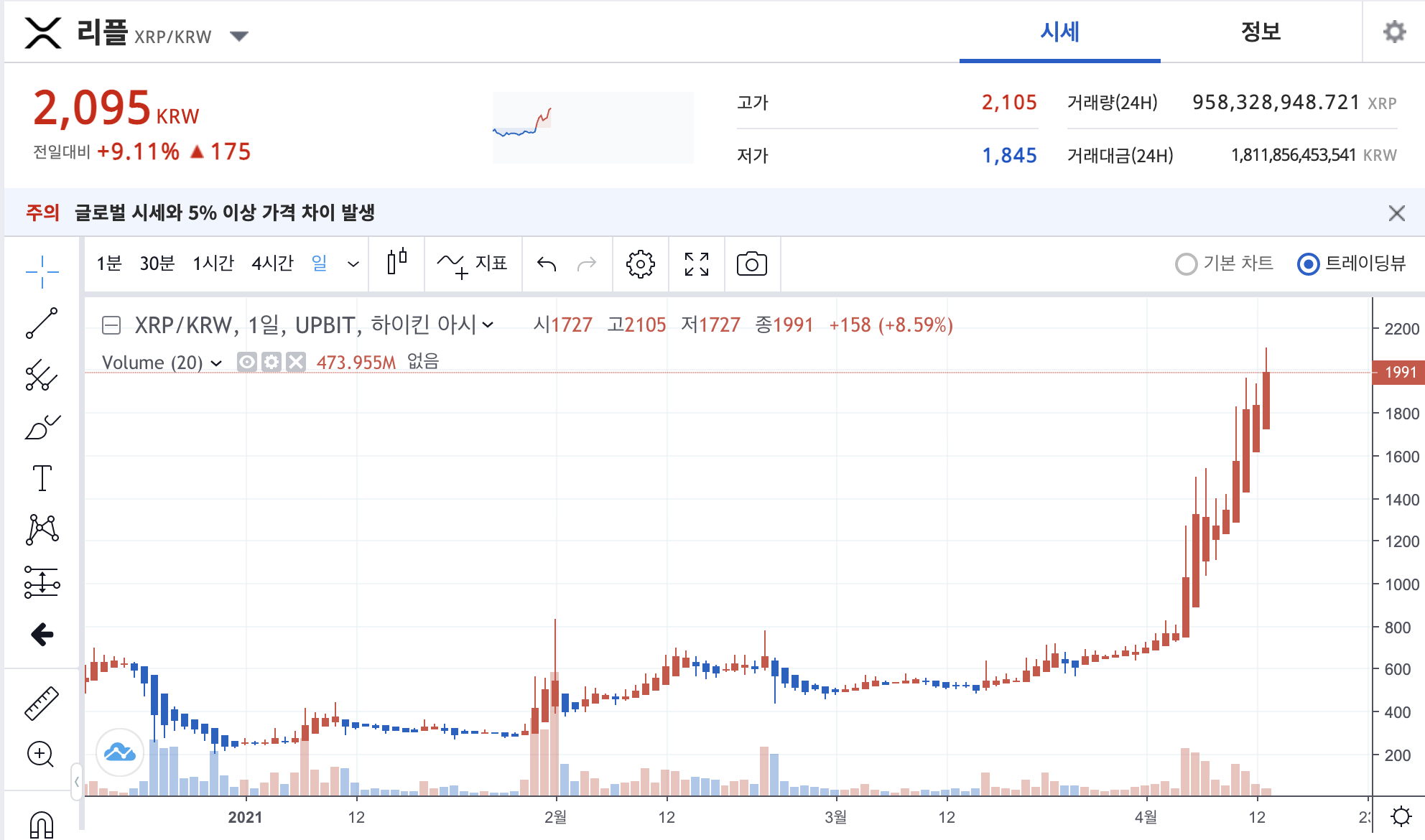Select the ruler measure tool
This screenshot has height=840, width=1425.
[x=42, y=703]
